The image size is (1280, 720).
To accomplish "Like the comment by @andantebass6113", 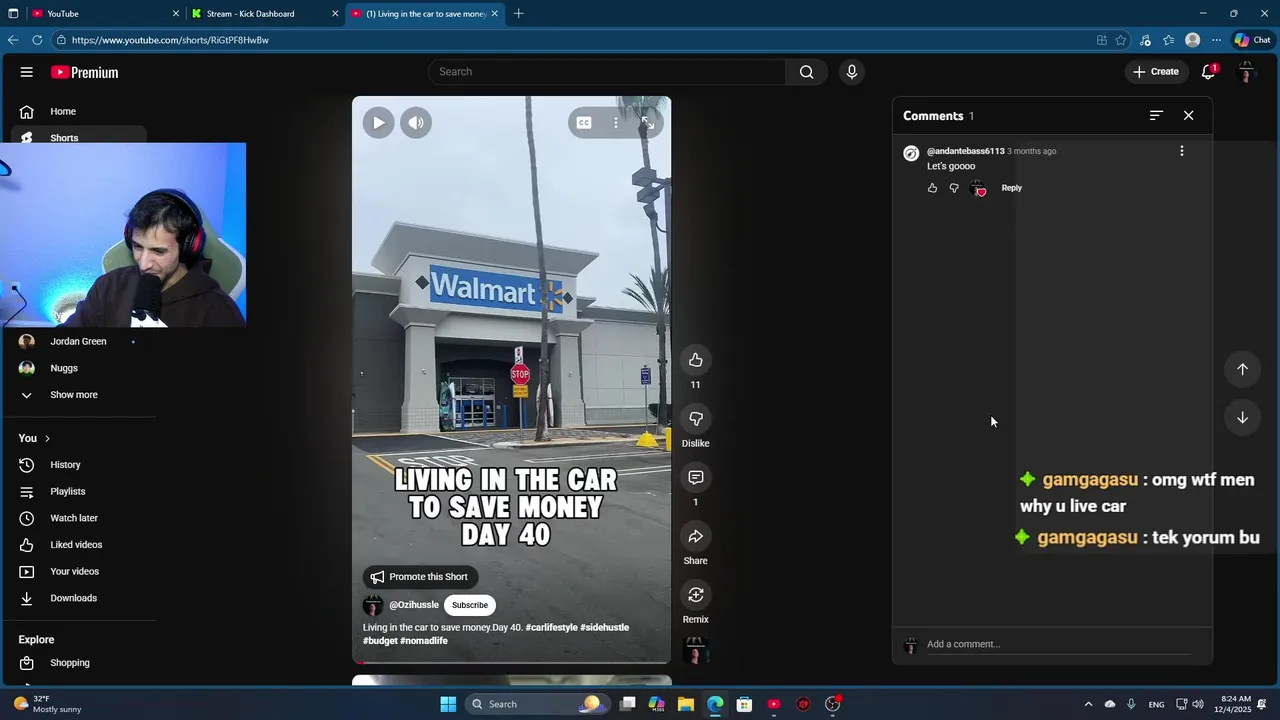I will tap(933, 188).
